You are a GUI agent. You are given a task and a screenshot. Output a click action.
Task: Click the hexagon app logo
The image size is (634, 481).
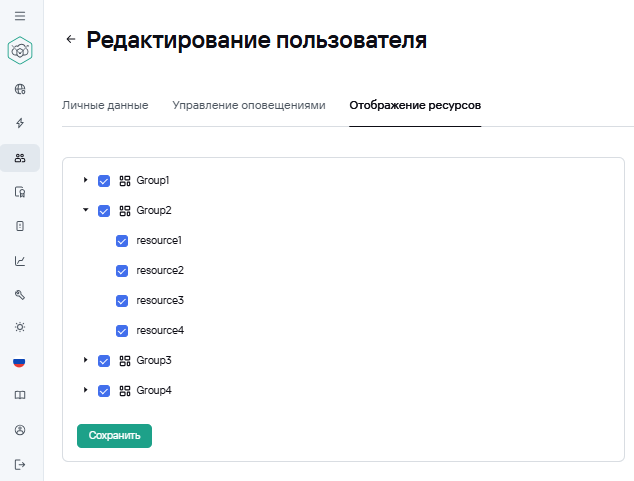click(x=20, y=51)
